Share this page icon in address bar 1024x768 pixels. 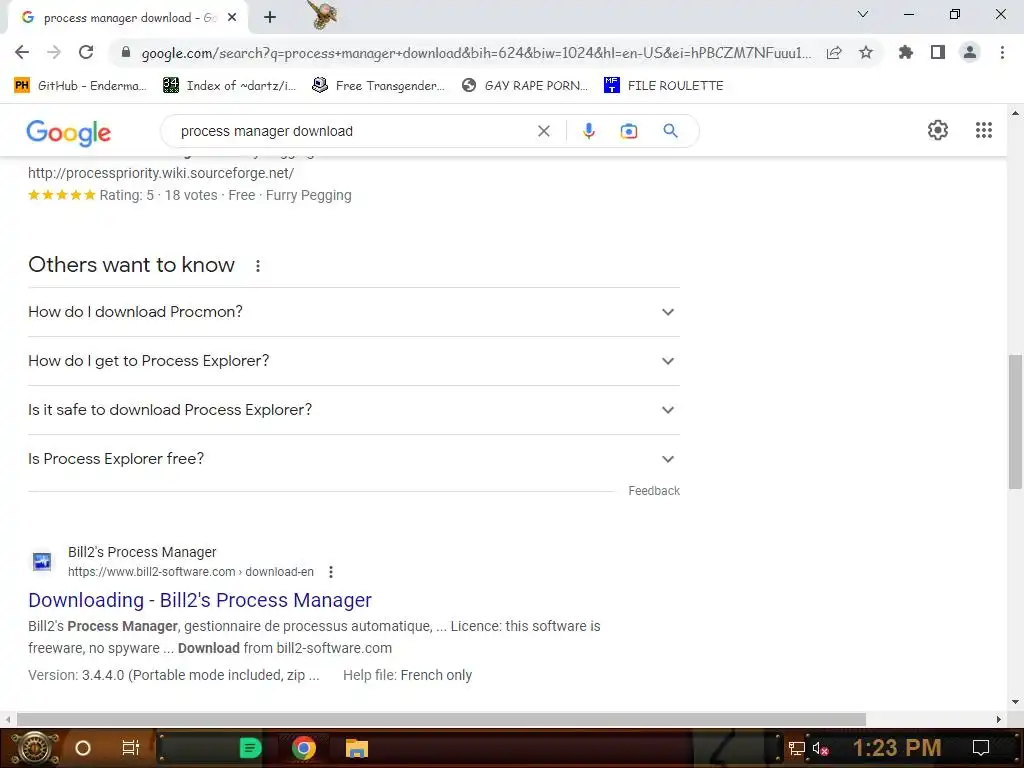834,53
